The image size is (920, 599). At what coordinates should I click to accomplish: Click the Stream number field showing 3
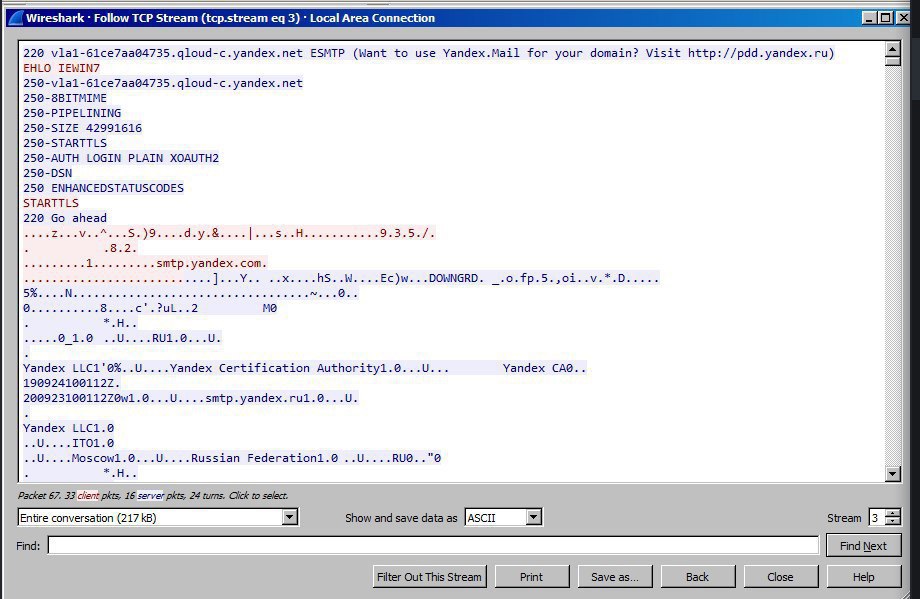[877, 517]
